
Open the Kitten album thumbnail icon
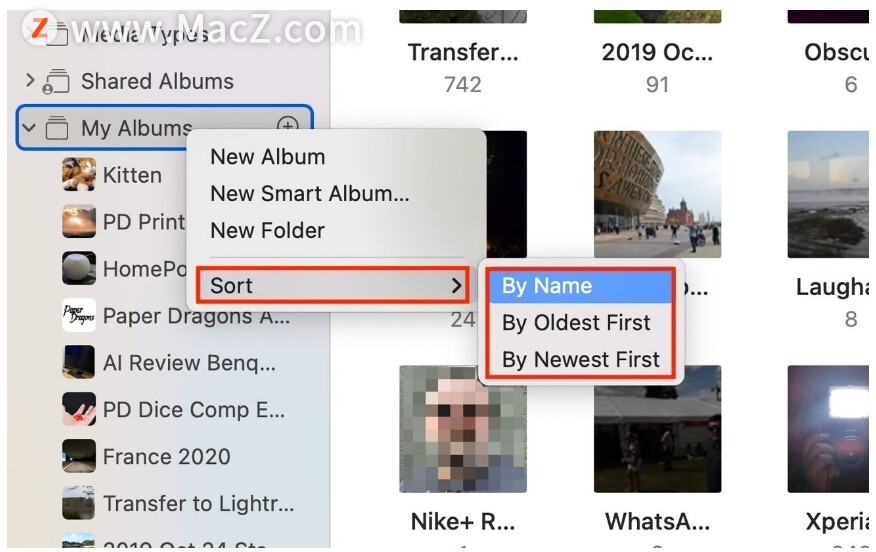pyautogui.click(x=79, y=174)
